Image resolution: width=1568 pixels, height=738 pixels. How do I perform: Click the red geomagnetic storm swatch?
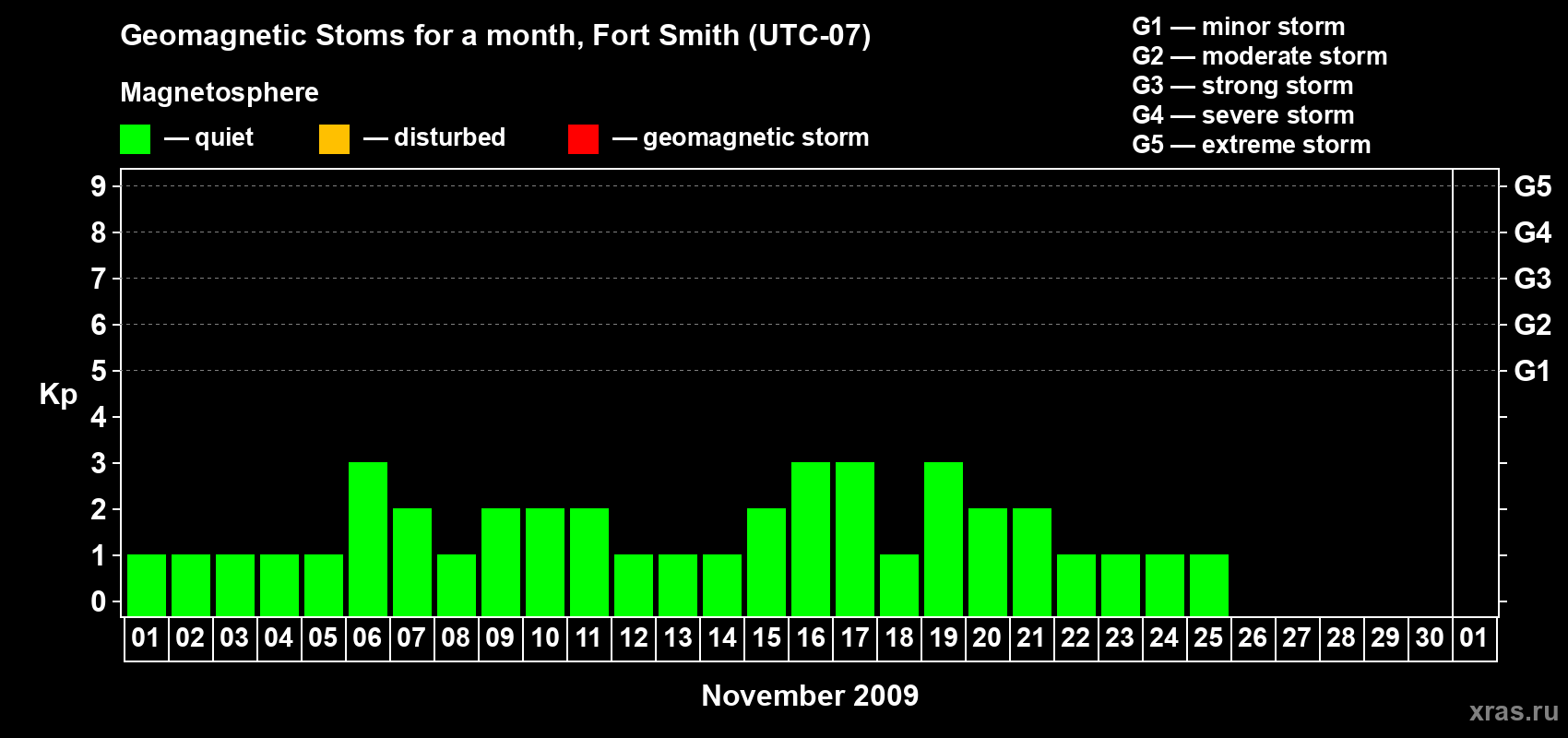tap(583, 139)
